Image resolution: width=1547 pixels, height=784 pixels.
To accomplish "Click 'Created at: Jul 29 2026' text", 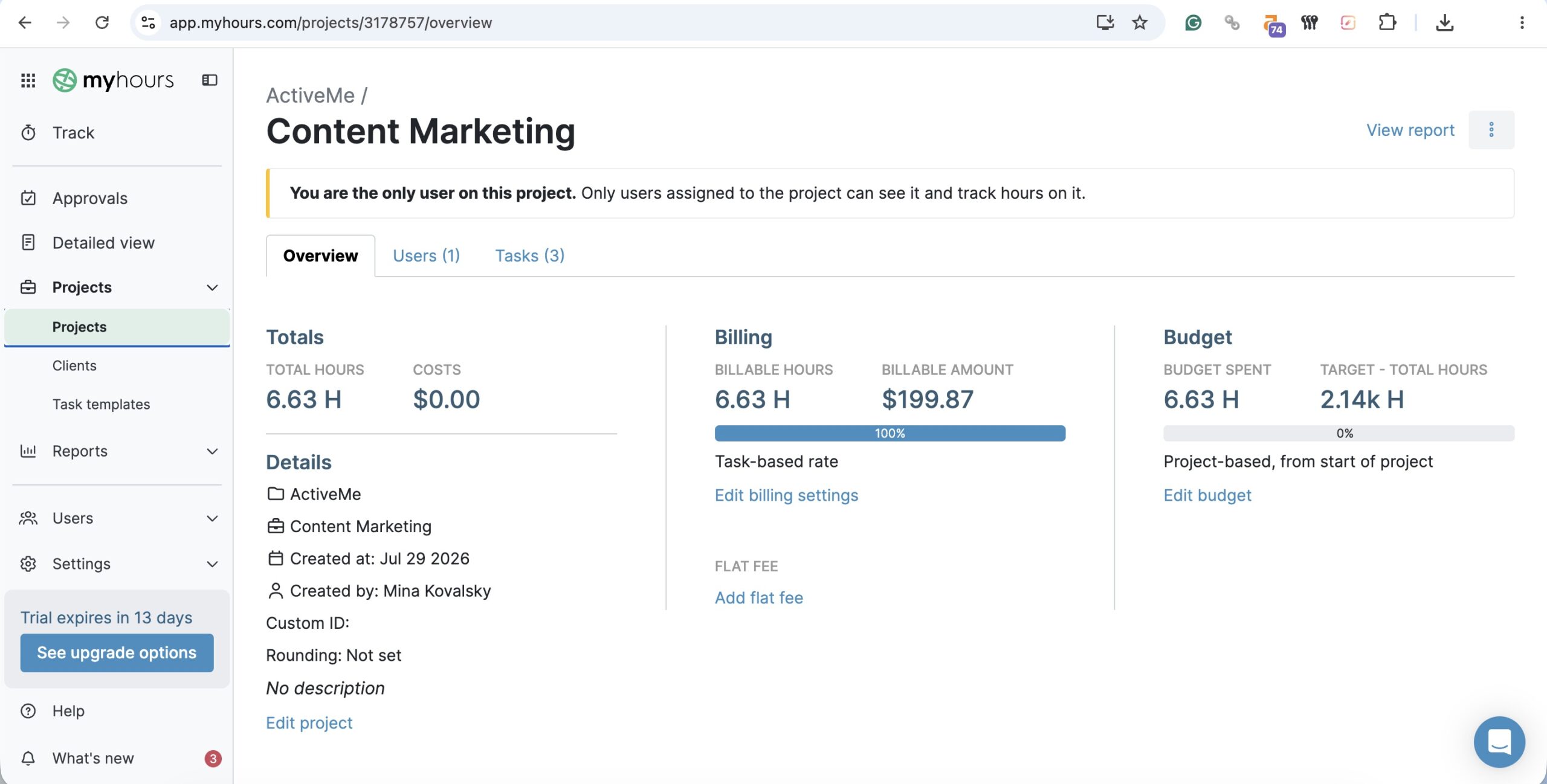I will (379, 559).
